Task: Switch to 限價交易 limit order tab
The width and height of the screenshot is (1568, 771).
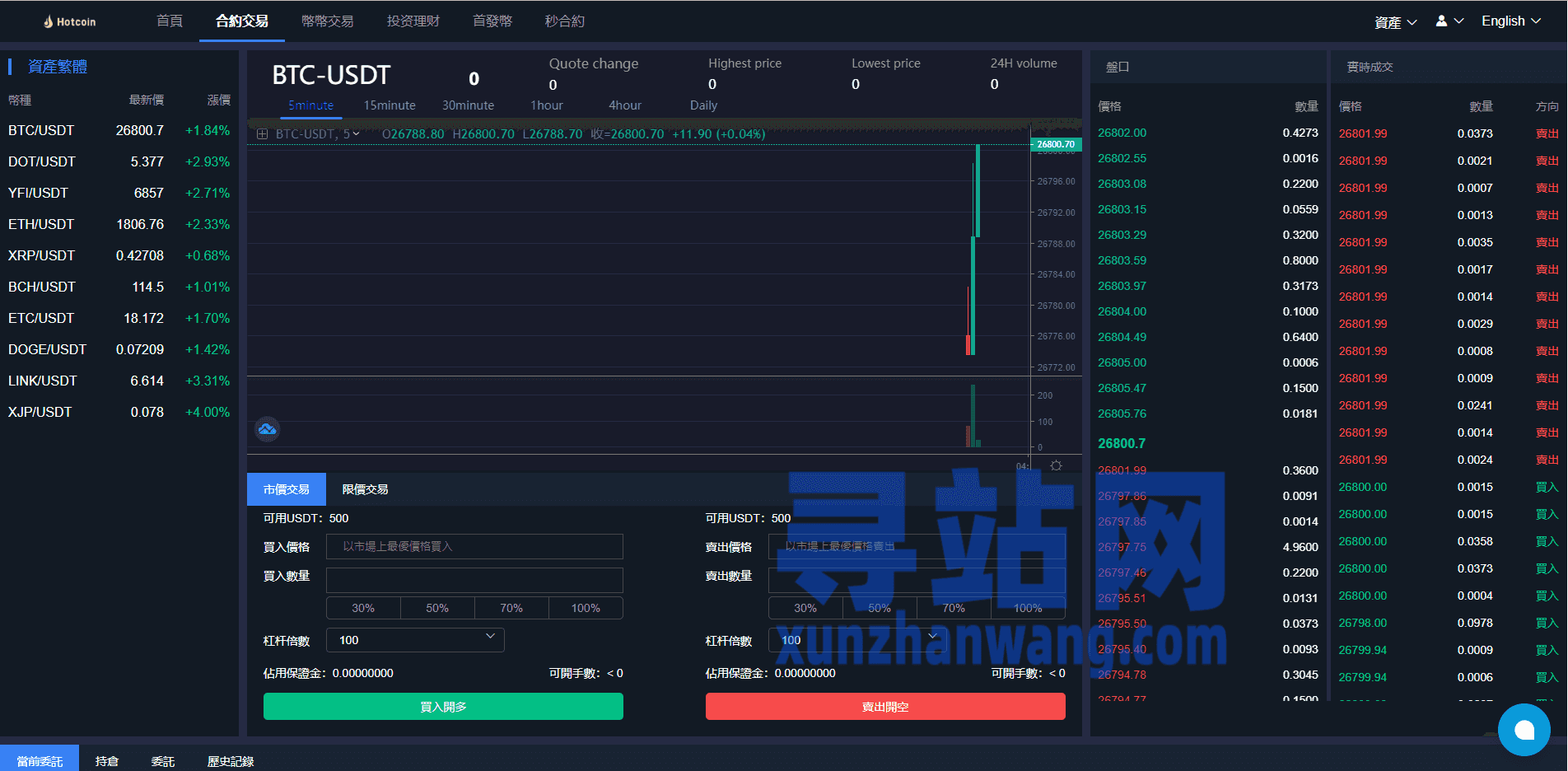Action: (365, 489)
